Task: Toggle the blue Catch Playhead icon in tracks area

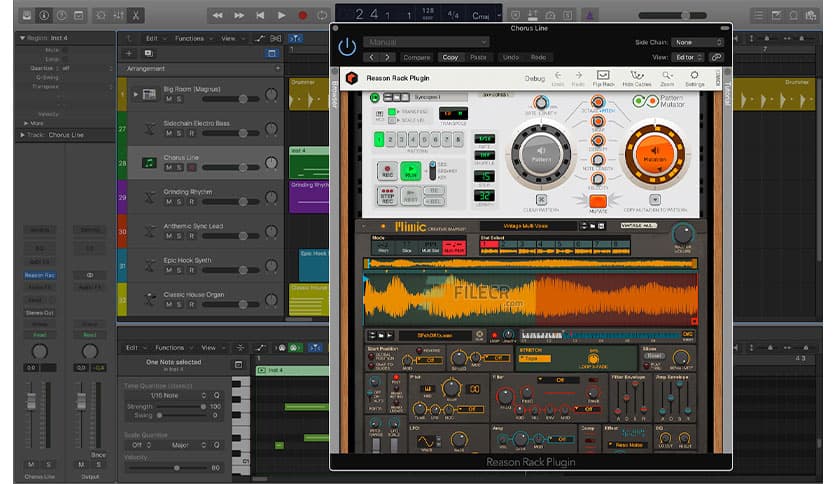Action: pos(295,38)
